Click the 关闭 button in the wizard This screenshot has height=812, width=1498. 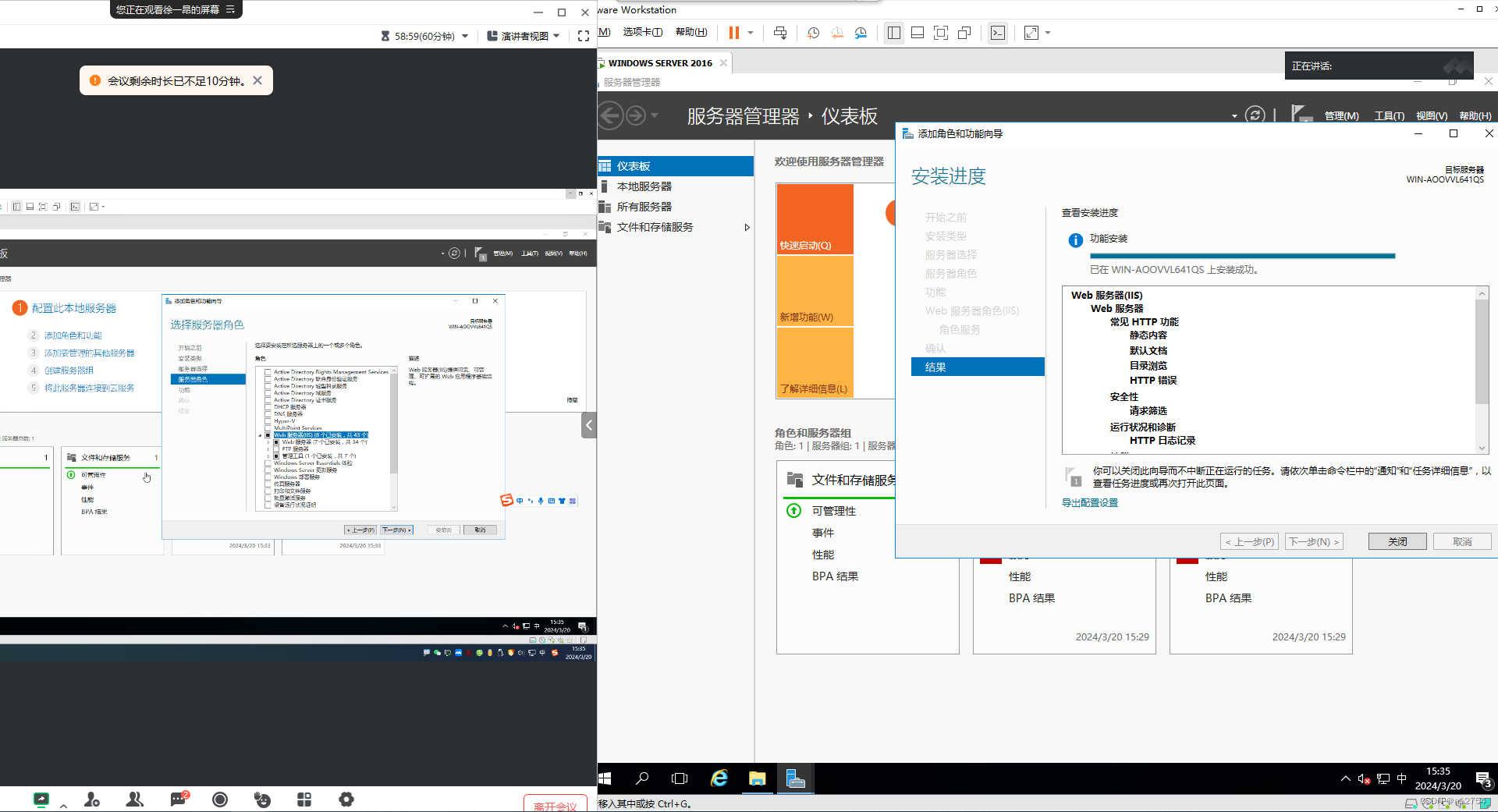(1397, 541)
